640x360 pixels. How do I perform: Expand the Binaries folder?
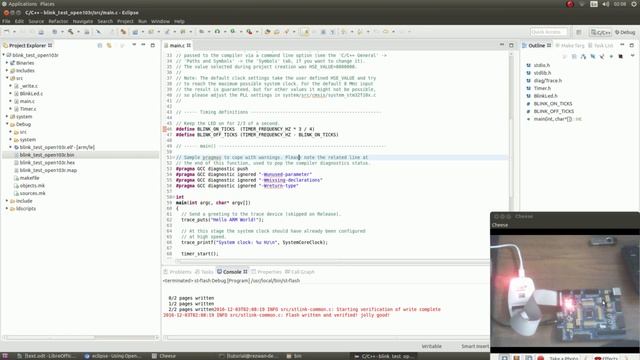coord(7,63)
